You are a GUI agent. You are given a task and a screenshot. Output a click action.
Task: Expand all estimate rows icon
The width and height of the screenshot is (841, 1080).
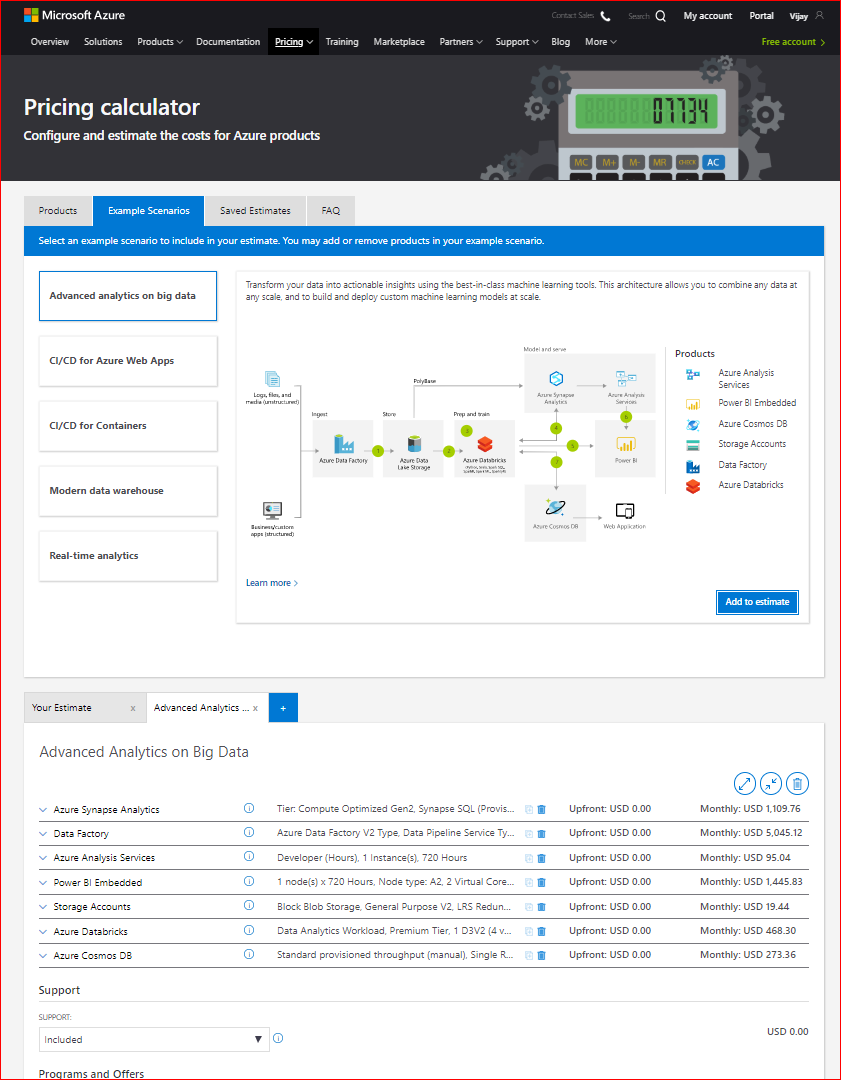coord(745,783)
